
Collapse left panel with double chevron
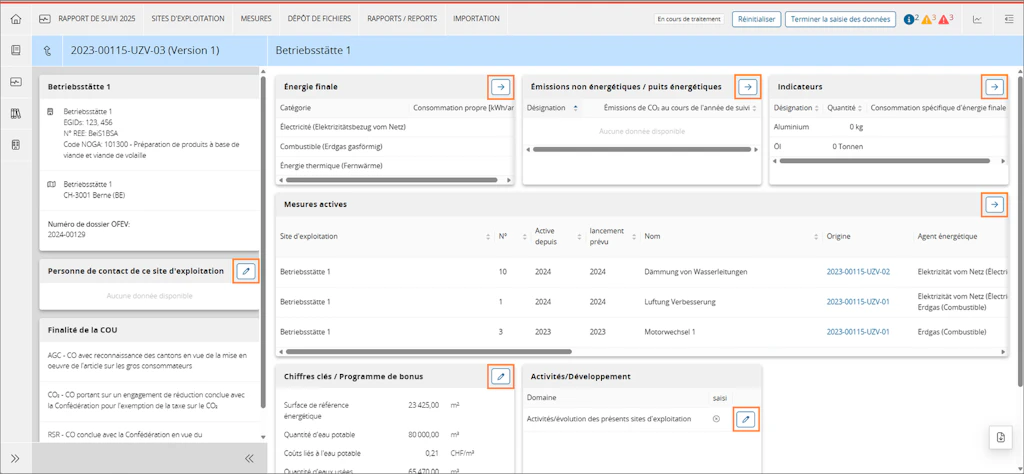[x=249, y=458]
